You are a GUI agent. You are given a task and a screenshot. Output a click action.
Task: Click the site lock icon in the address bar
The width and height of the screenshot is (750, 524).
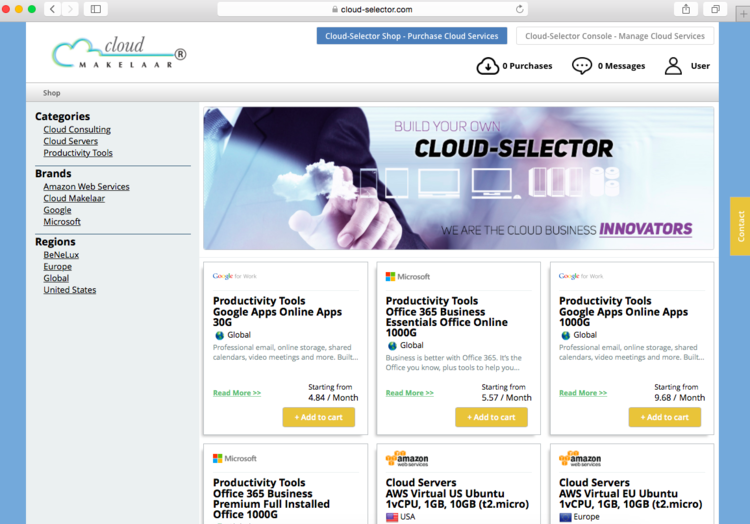335,9
